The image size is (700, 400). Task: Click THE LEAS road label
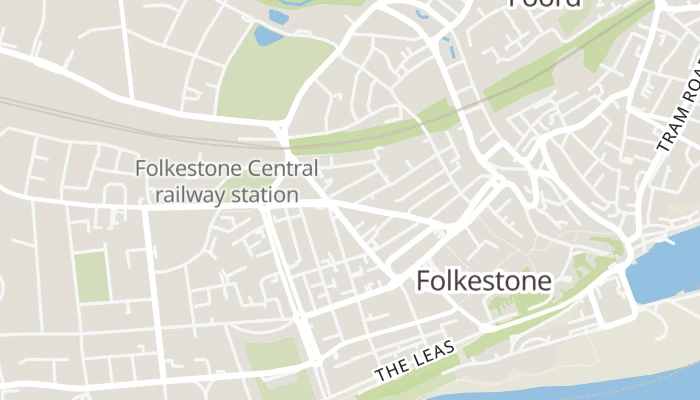pyautogui.click(x=415, y=360)
